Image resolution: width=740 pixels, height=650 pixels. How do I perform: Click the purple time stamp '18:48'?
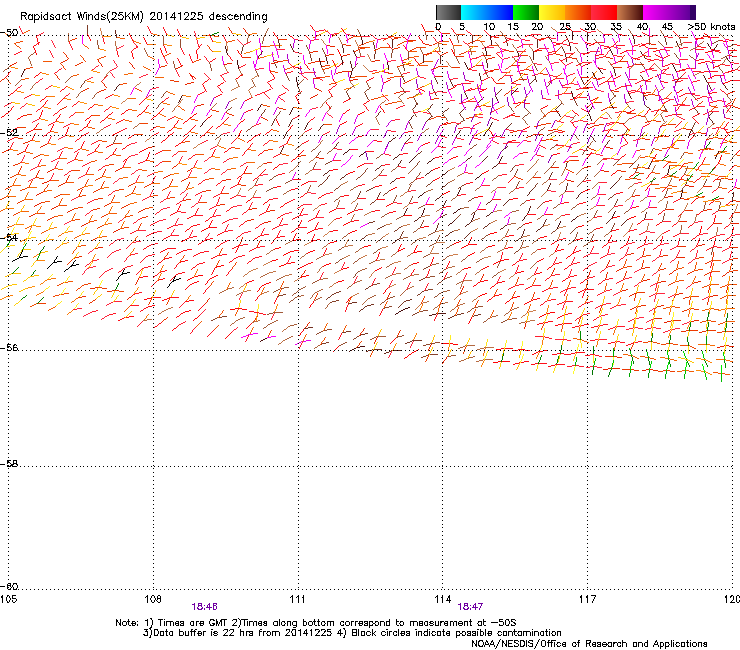(204, 607)
